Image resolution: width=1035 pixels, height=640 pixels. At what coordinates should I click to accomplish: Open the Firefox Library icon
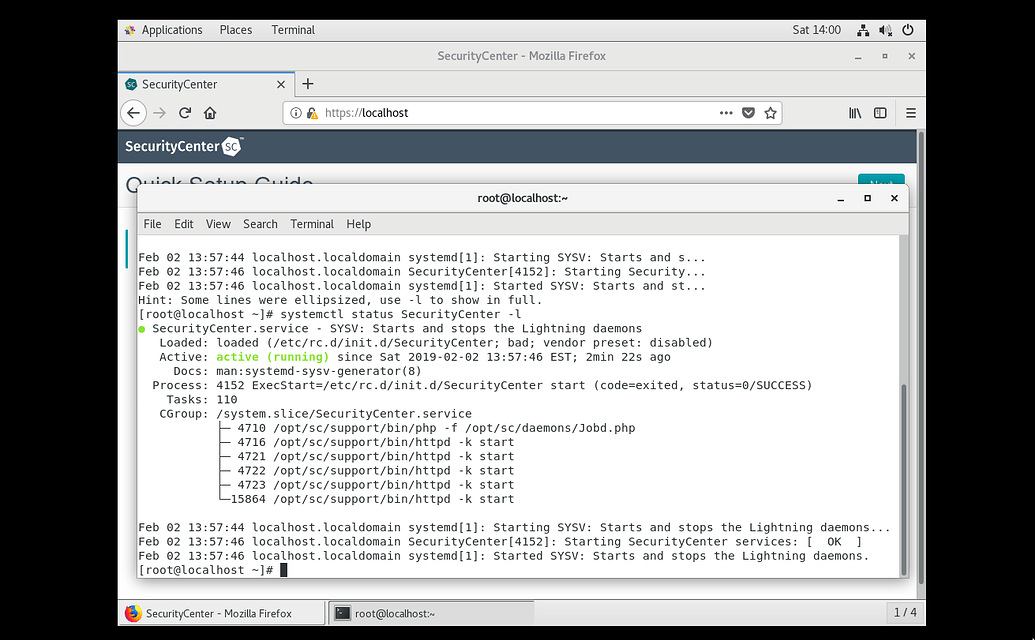tap(855, 112)
